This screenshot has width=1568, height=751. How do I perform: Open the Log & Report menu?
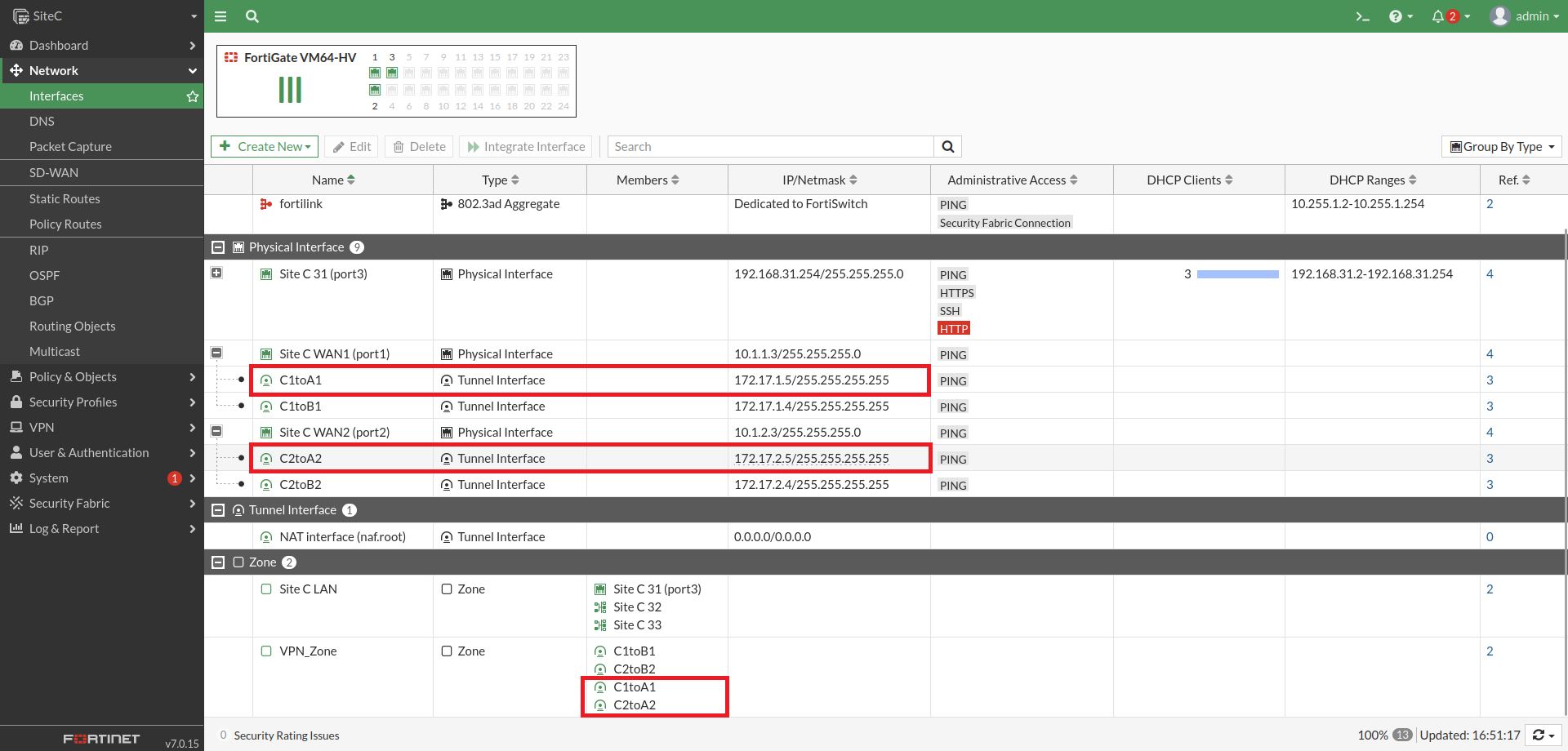[x=102, y=529]
